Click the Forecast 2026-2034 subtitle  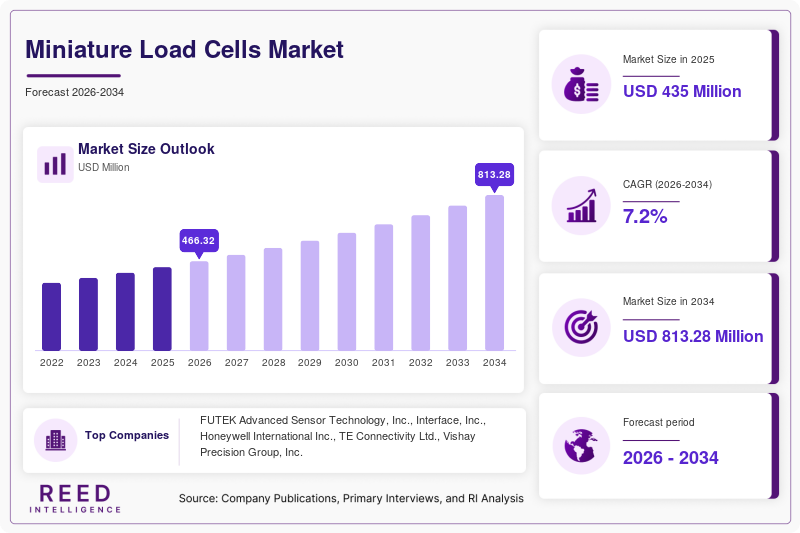pyautogui.click(x=74, y=92)
